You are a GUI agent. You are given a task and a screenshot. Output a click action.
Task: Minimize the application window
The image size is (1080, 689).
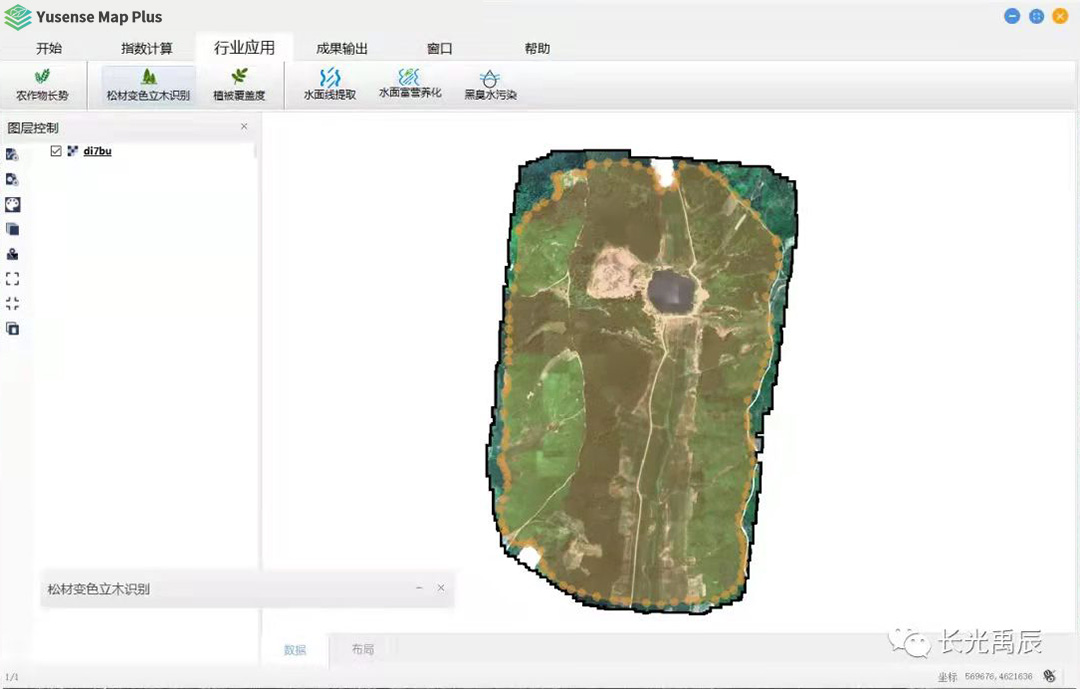tap(1012, 17)
